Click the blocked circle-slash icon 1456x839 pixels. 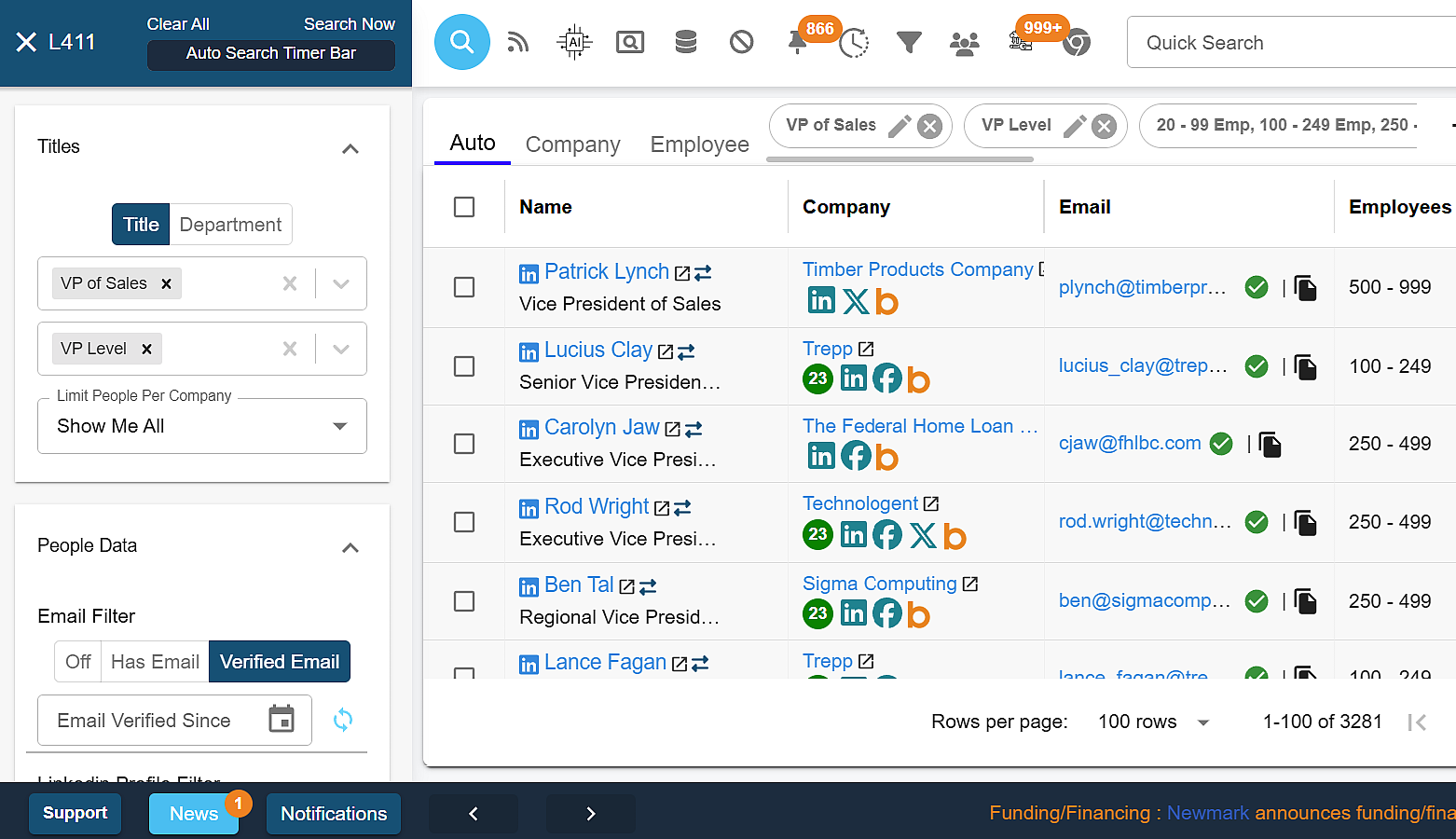click(742, 42)
